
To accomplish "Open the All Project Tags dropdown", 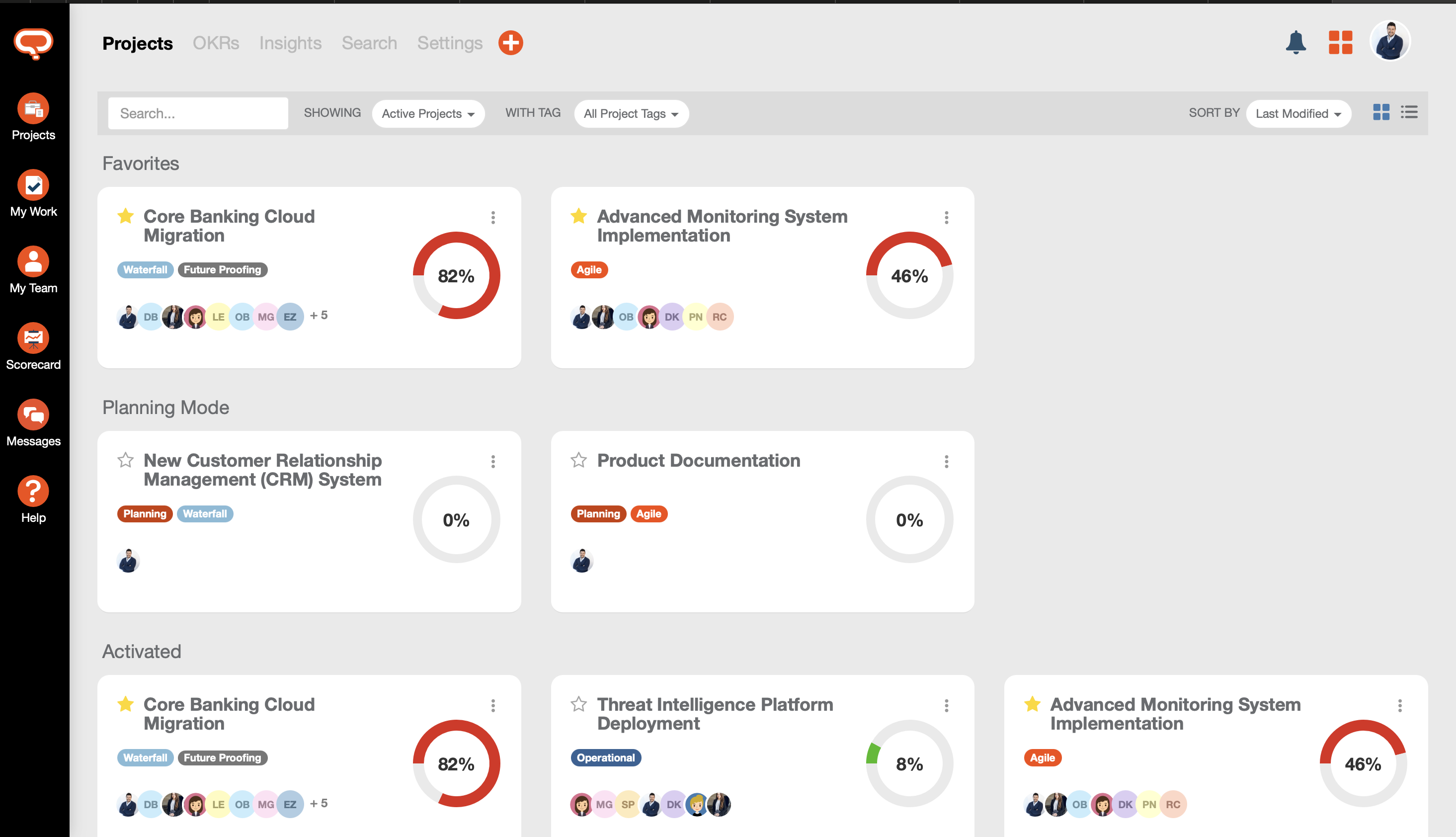I will tap(631, 114).
